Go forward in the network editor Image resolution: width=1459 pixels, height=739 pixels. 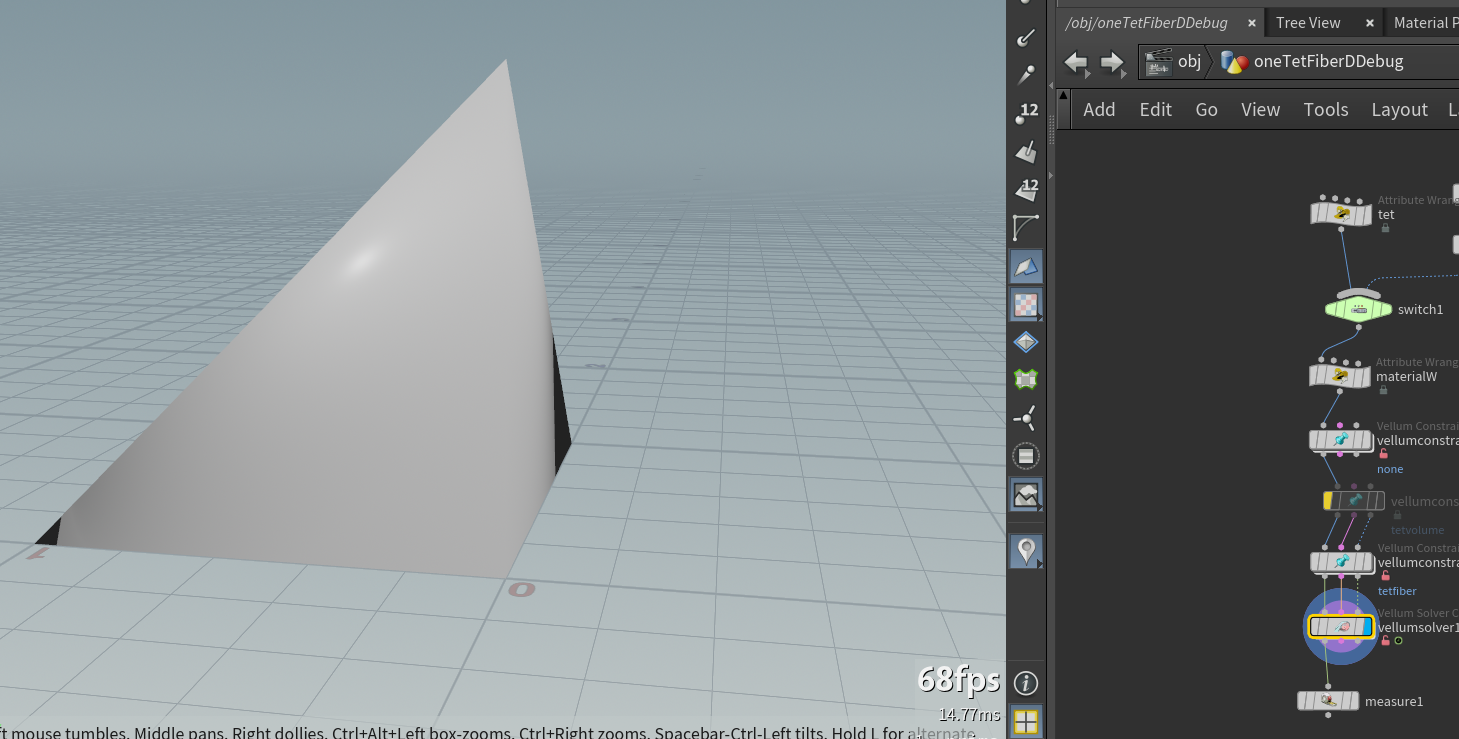[x=1112, y=62]
